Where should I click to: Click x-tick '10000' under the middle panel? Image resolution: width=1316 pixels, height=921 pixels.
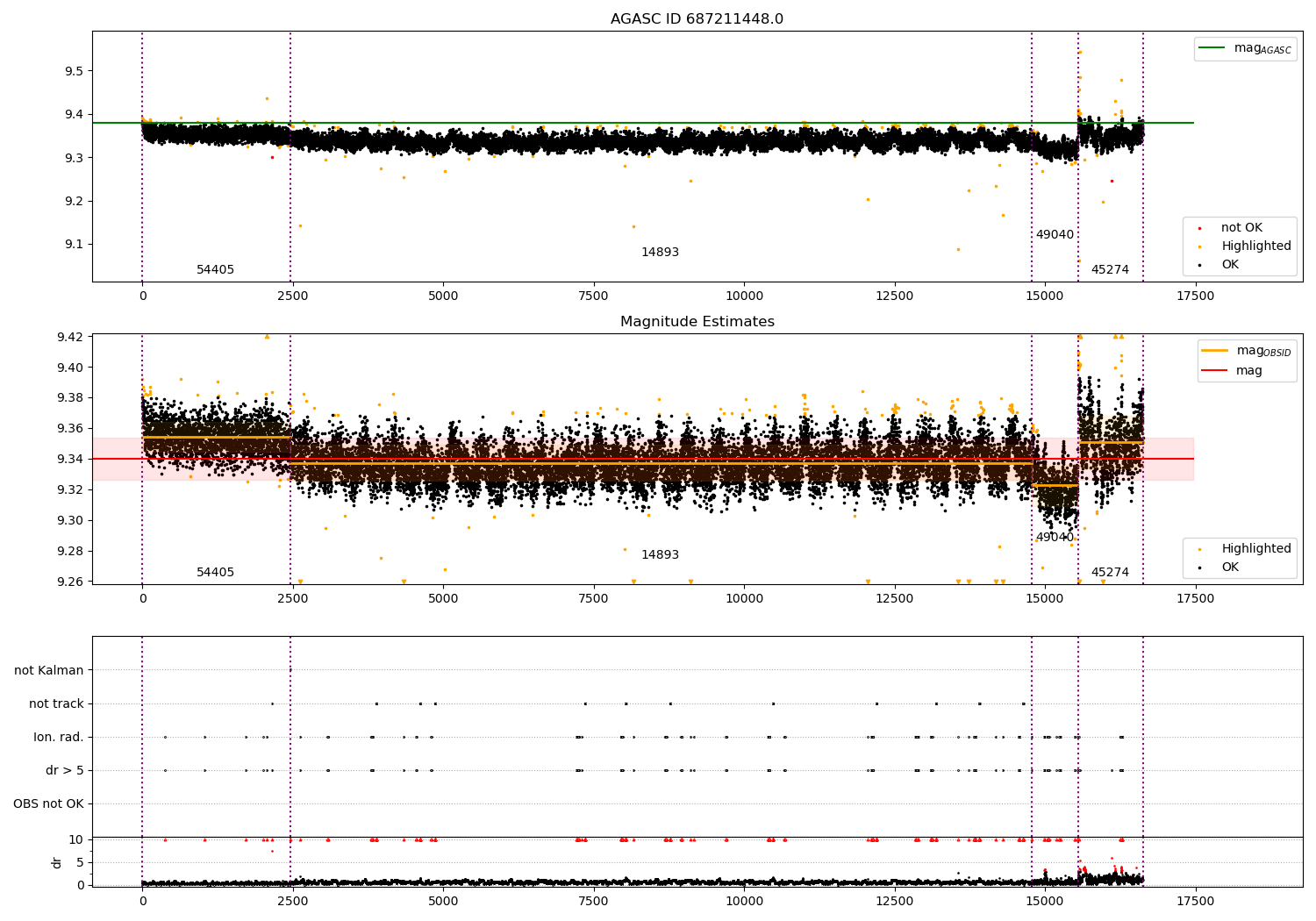pyautogui.click(x=744, y=599)
